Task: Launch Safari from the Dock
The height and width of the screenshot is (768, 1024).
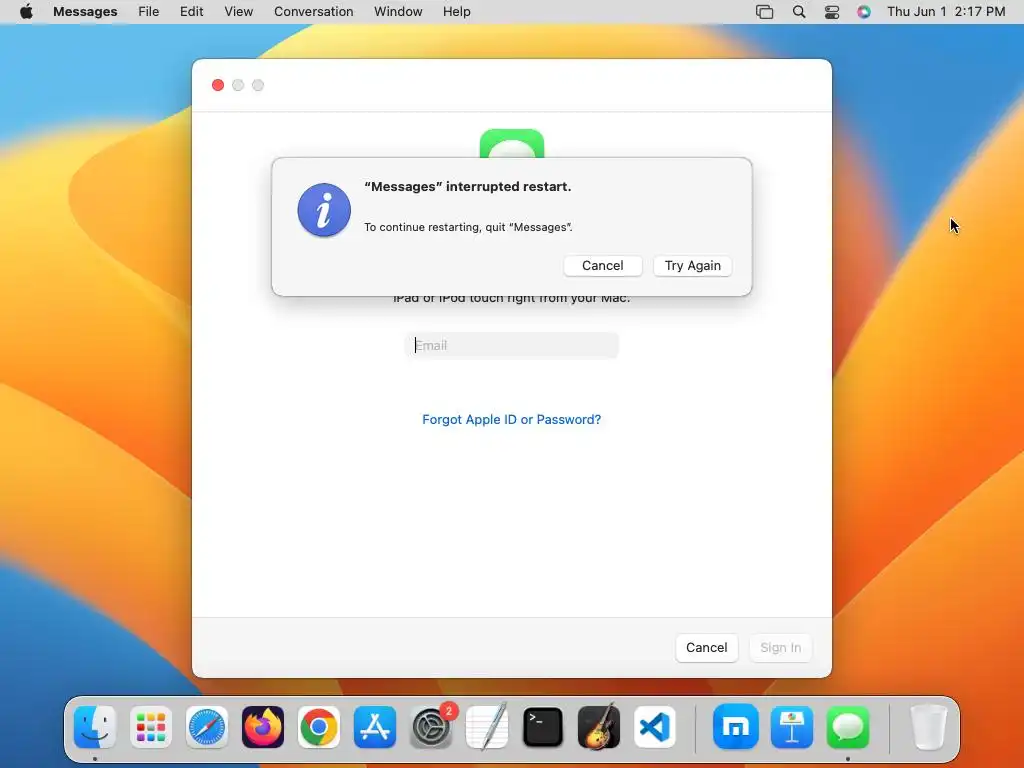Action: 207,727
